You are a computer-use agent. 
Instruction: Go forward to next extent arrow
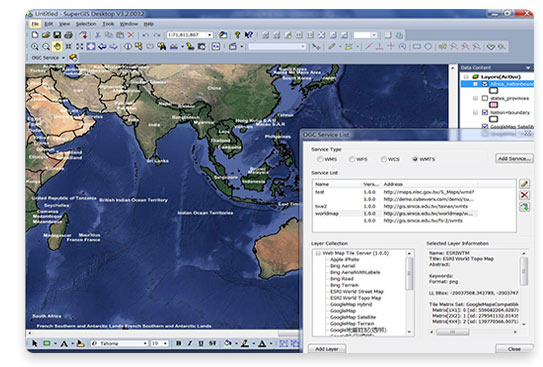point(114,46)
